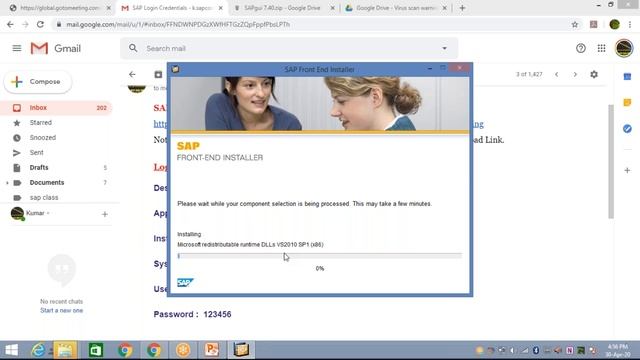
Task: Open the Google account avatar in Gmail
Action: coord(624,48)
